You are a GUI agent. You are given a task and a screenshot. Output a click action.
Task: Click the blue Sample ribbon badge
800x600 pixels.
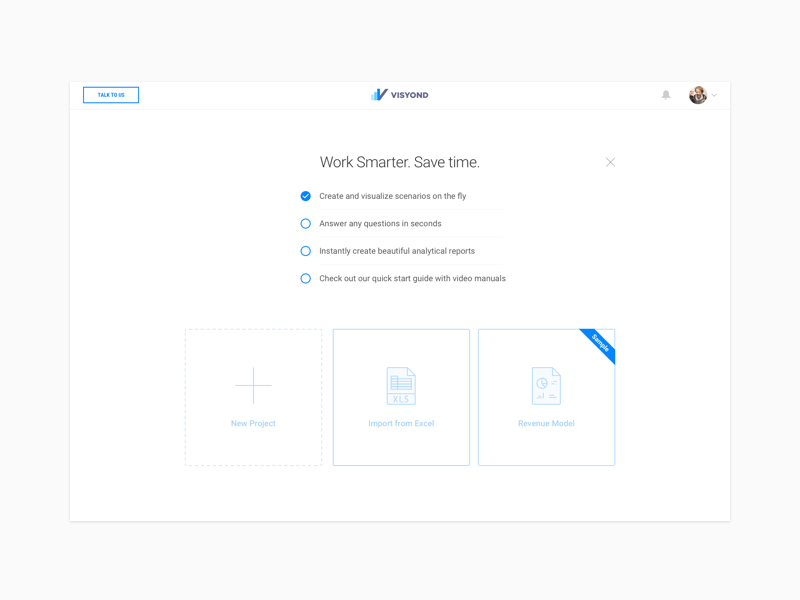600,344
